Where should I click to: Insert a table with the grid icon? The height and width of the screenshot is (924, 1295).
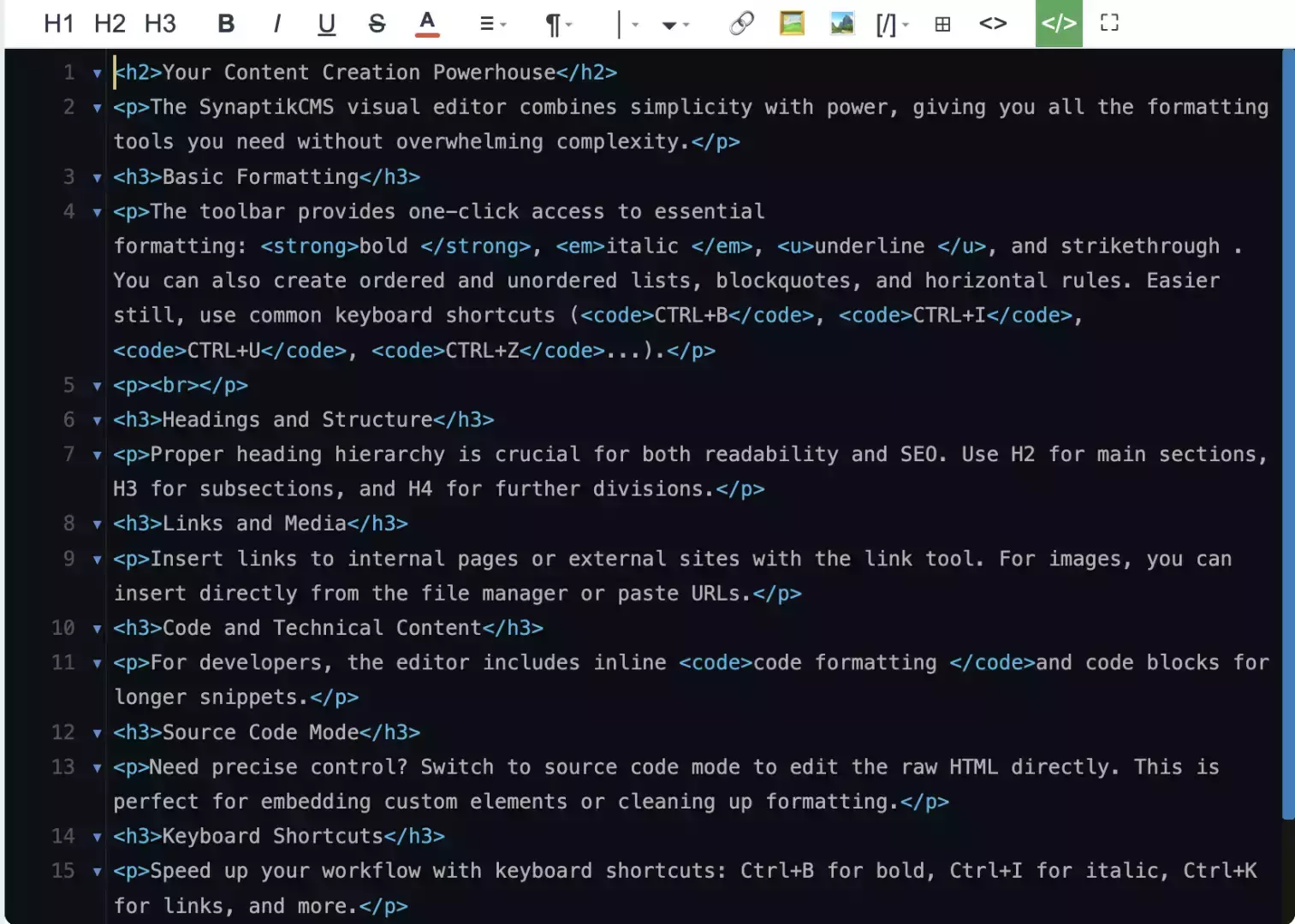pos(942,23)
